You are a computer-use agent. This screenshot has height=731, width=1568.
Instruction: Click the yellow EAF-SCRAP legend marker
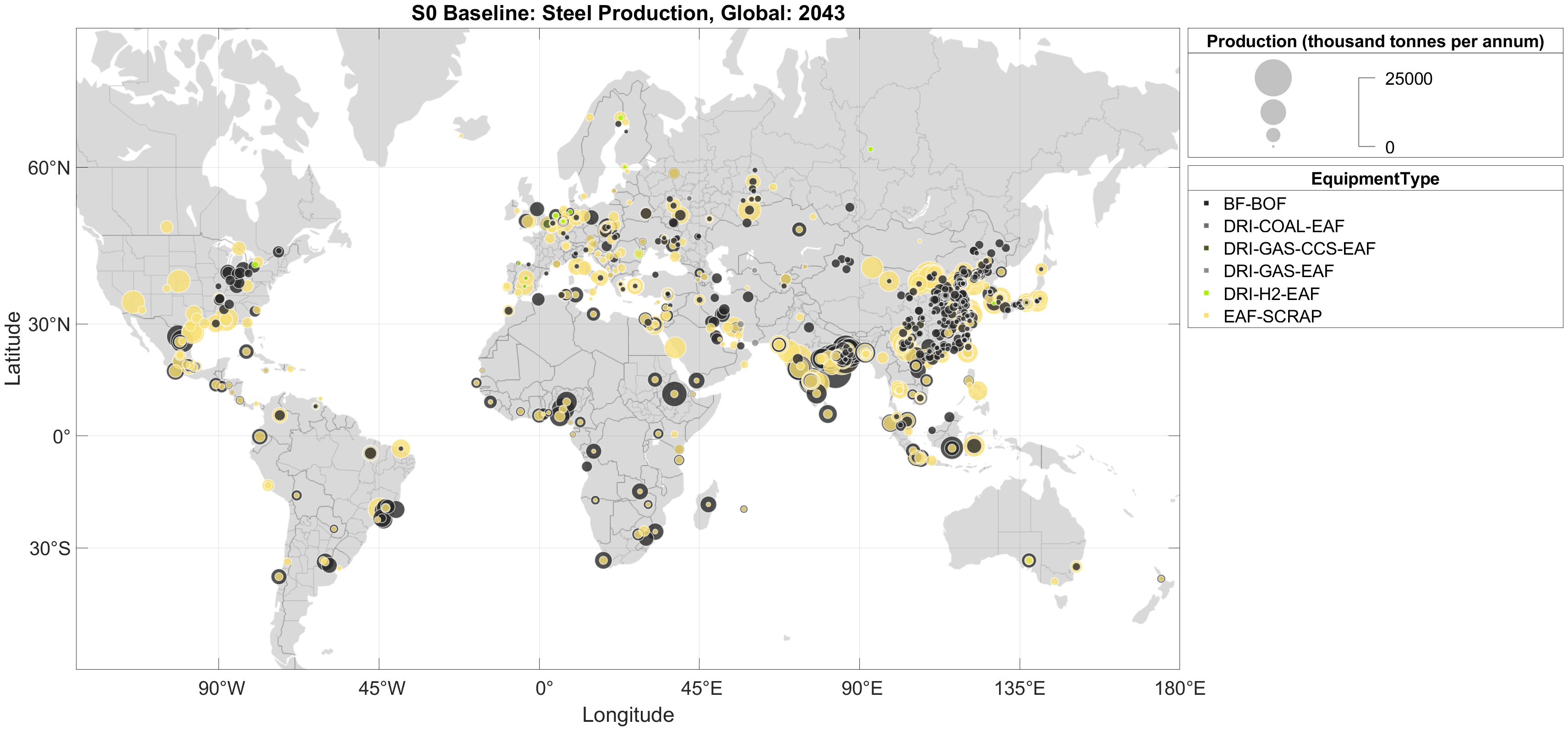[1207, 316]
